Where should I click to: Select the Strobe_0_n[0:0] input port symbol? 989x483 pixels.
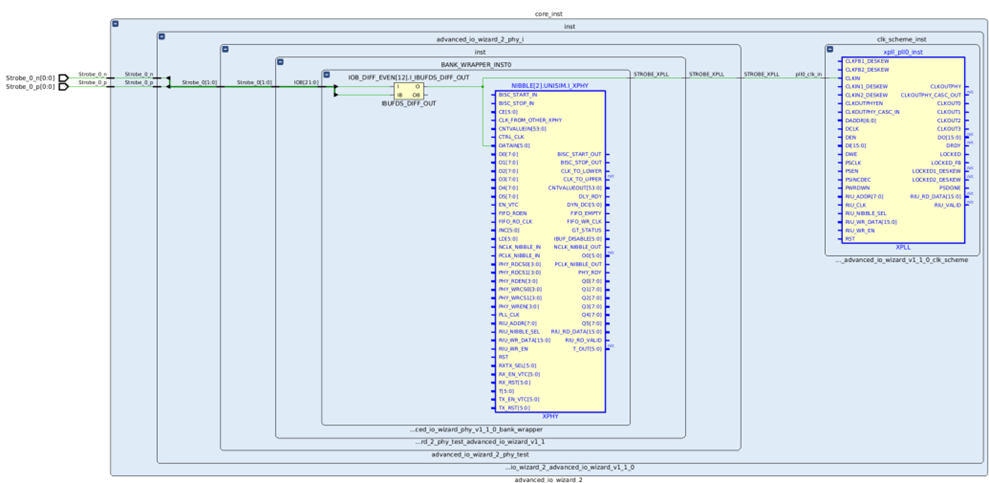point(65,76)
